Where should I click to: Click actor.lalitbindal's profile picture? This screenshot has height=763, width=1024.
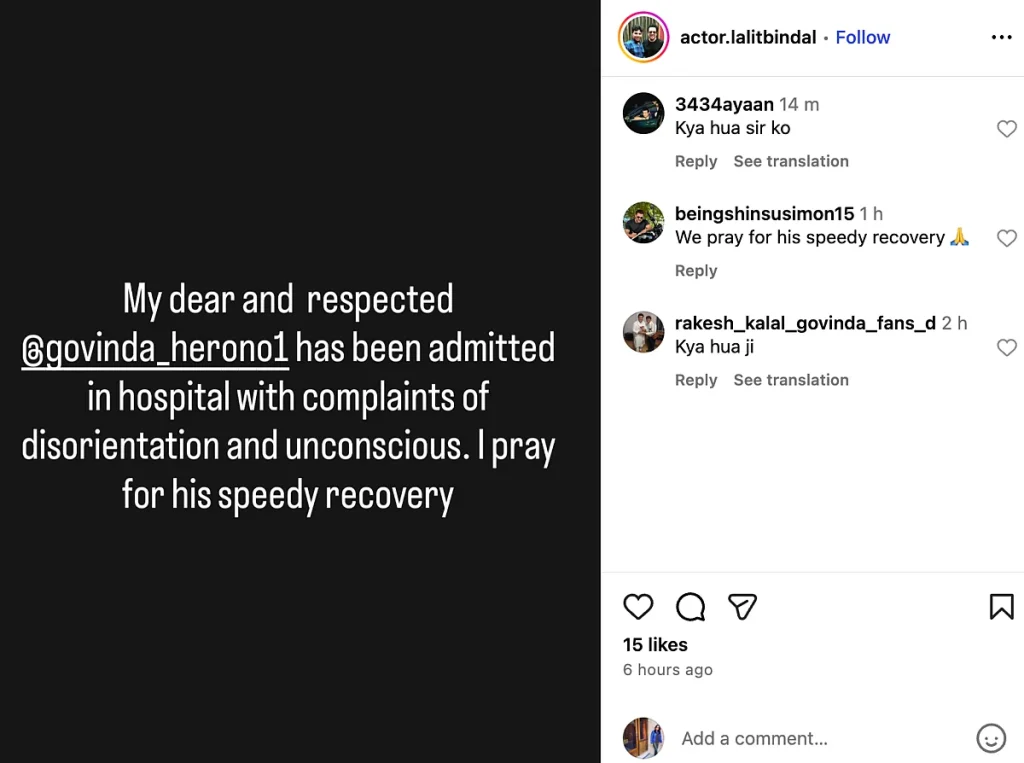tap(643, 38)
